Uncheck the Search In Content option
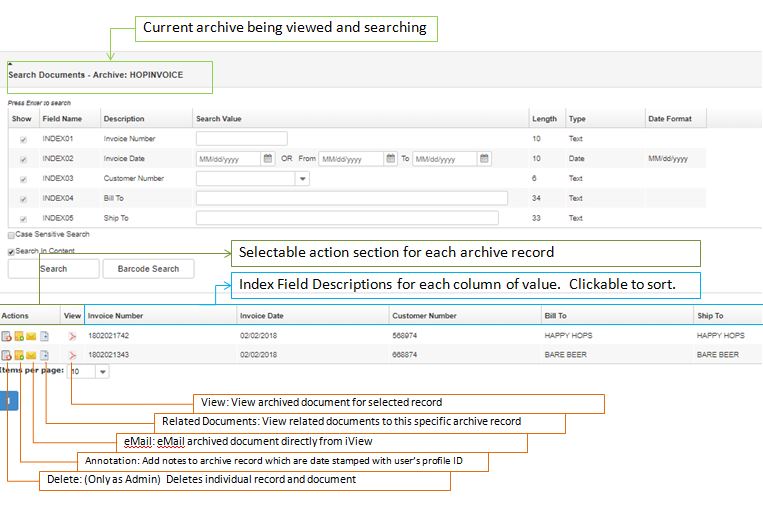 click(11, 251)
